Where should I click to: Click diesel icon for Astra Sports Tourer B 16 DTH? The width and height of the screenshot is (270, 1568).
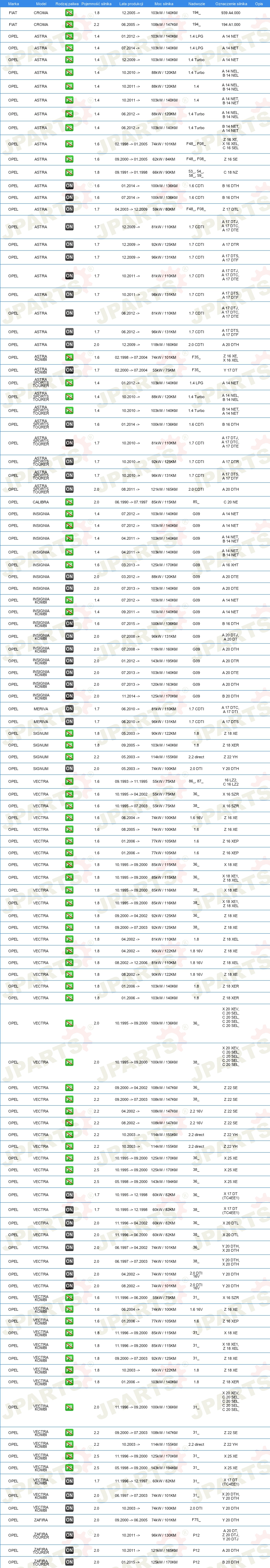click(x=69, y=425)
